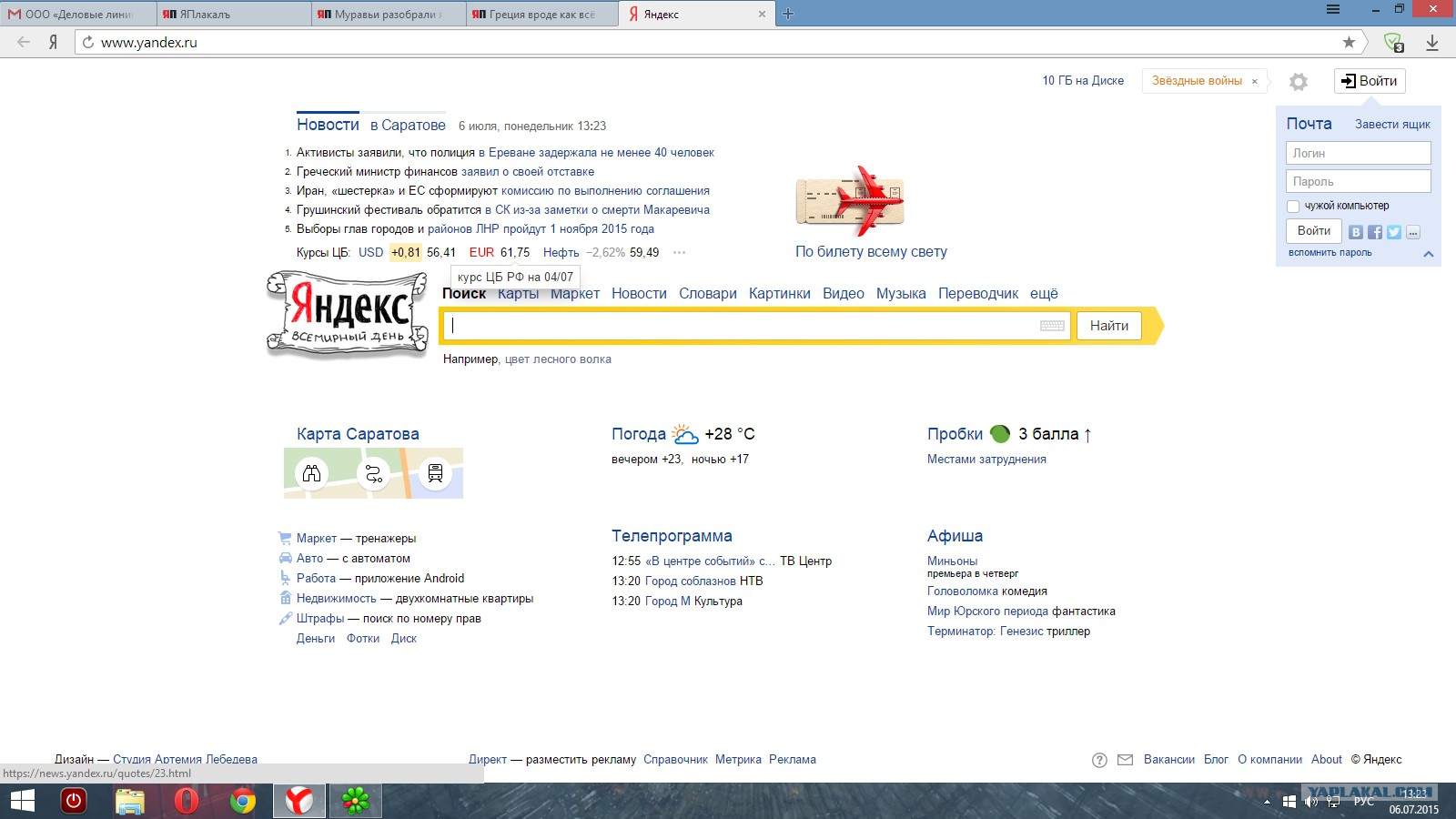This screenshot has width=1456, height=819.
Task: Open the browser hamburger menu
Action: pos(1333,9)
